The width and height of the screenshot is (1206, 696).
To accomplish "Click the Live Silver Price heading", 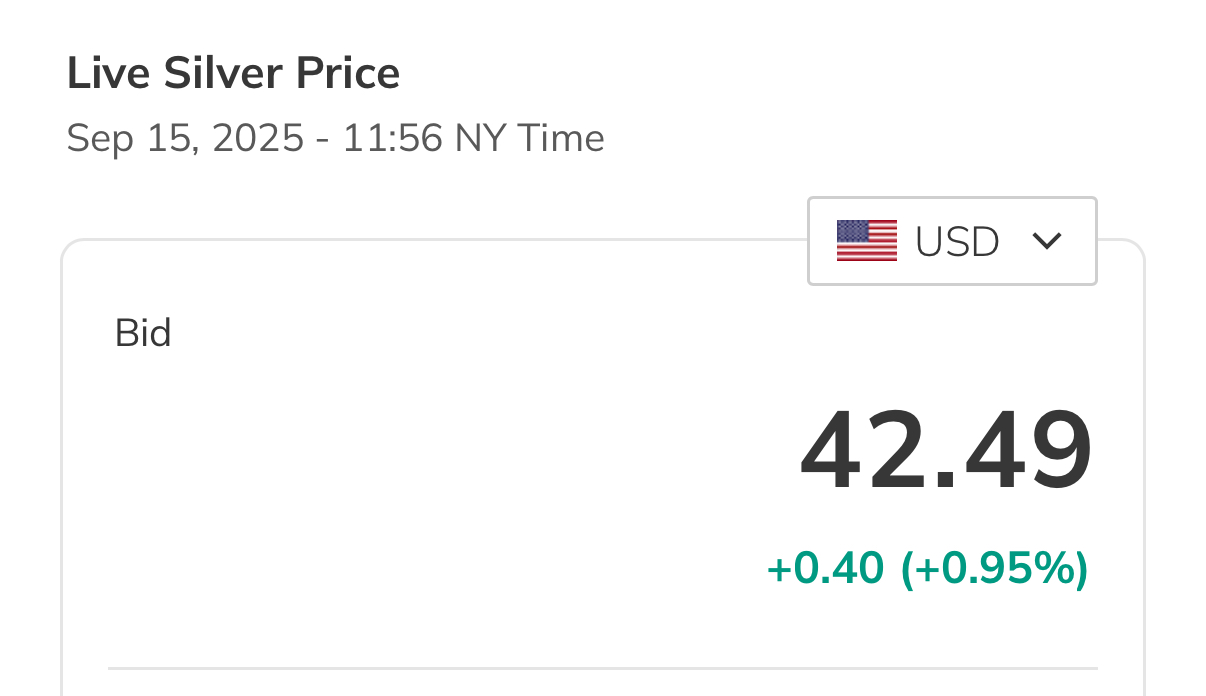I will pyautogui.click(x=233, y=74).
